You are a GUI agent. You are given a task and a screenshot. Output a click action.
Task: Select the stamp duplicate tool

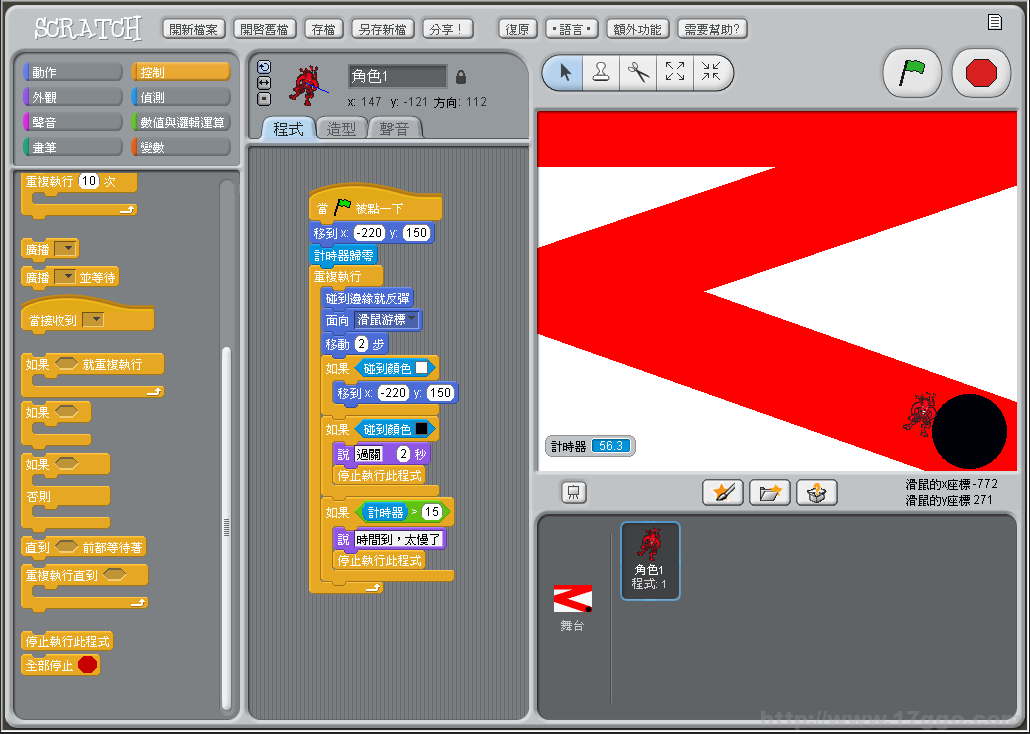[x=601, y=73]
